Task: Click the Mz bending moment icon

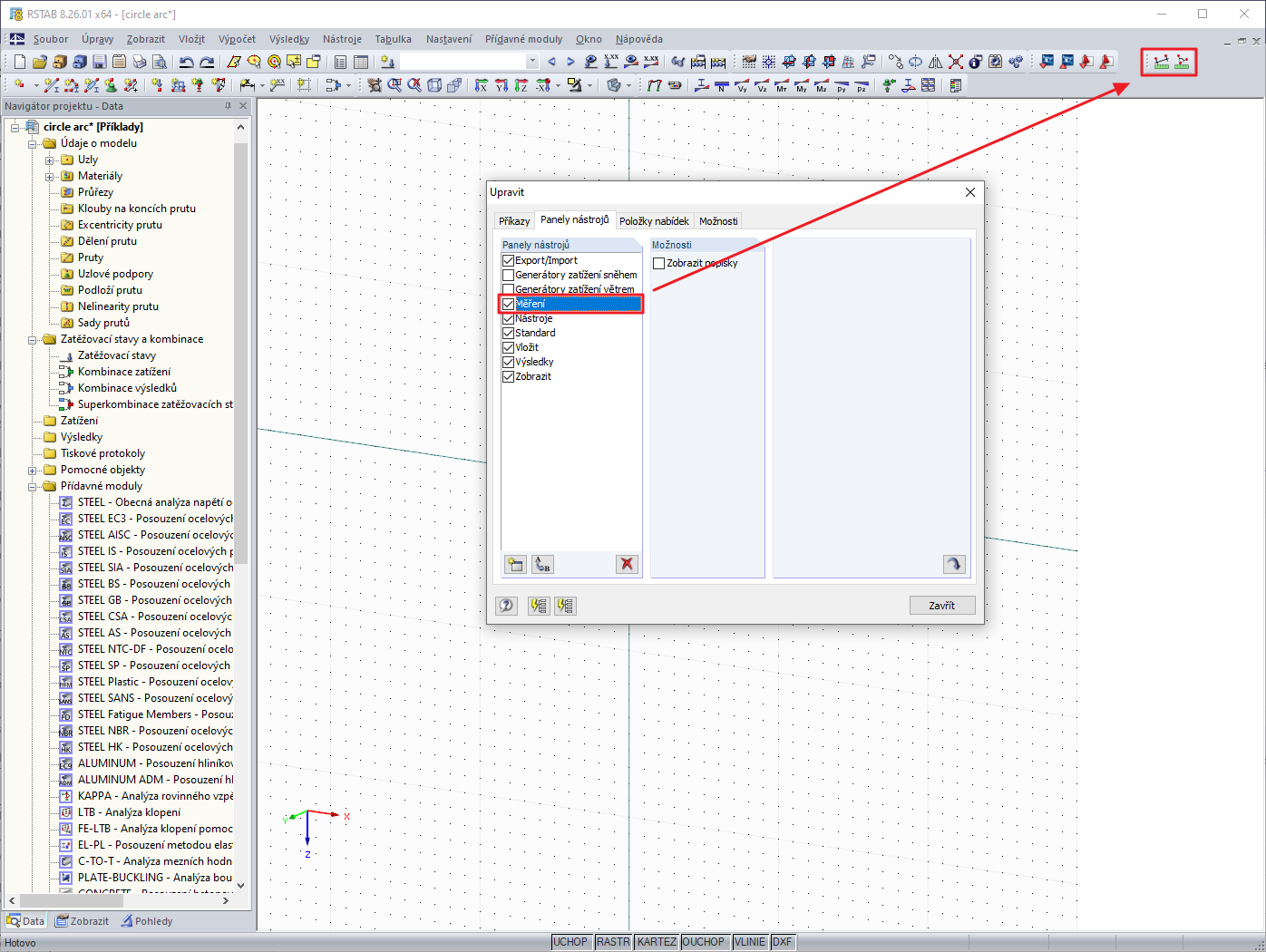Action: coord(822,86)
